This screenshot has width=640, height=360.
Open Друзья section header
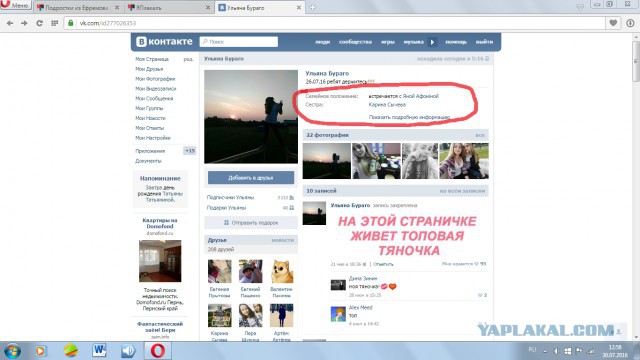(217, 240)
